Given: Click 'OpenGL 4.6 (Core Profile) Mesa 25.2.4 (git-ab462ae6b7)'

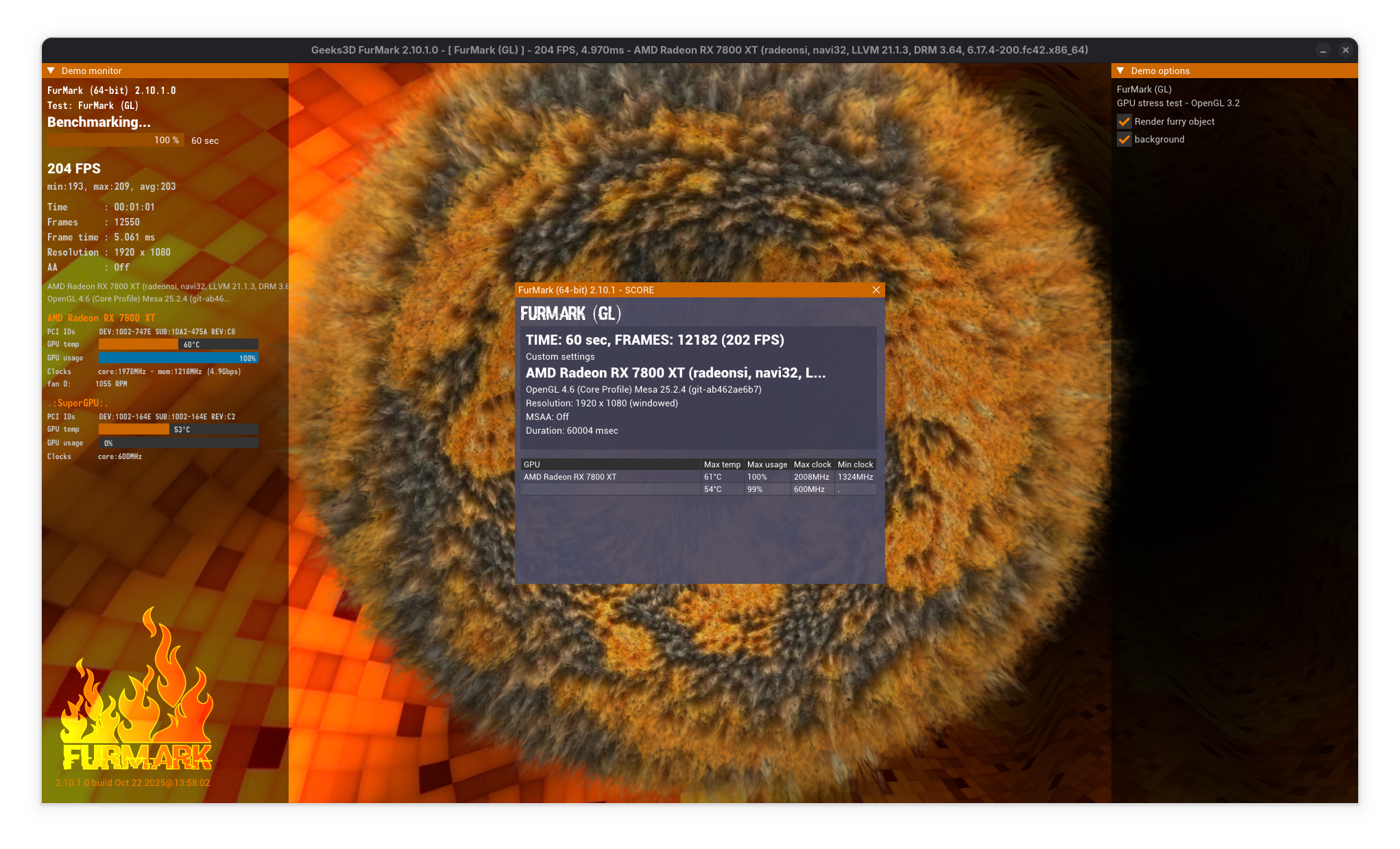Looking at the screenshot, I should click(644, 389).
